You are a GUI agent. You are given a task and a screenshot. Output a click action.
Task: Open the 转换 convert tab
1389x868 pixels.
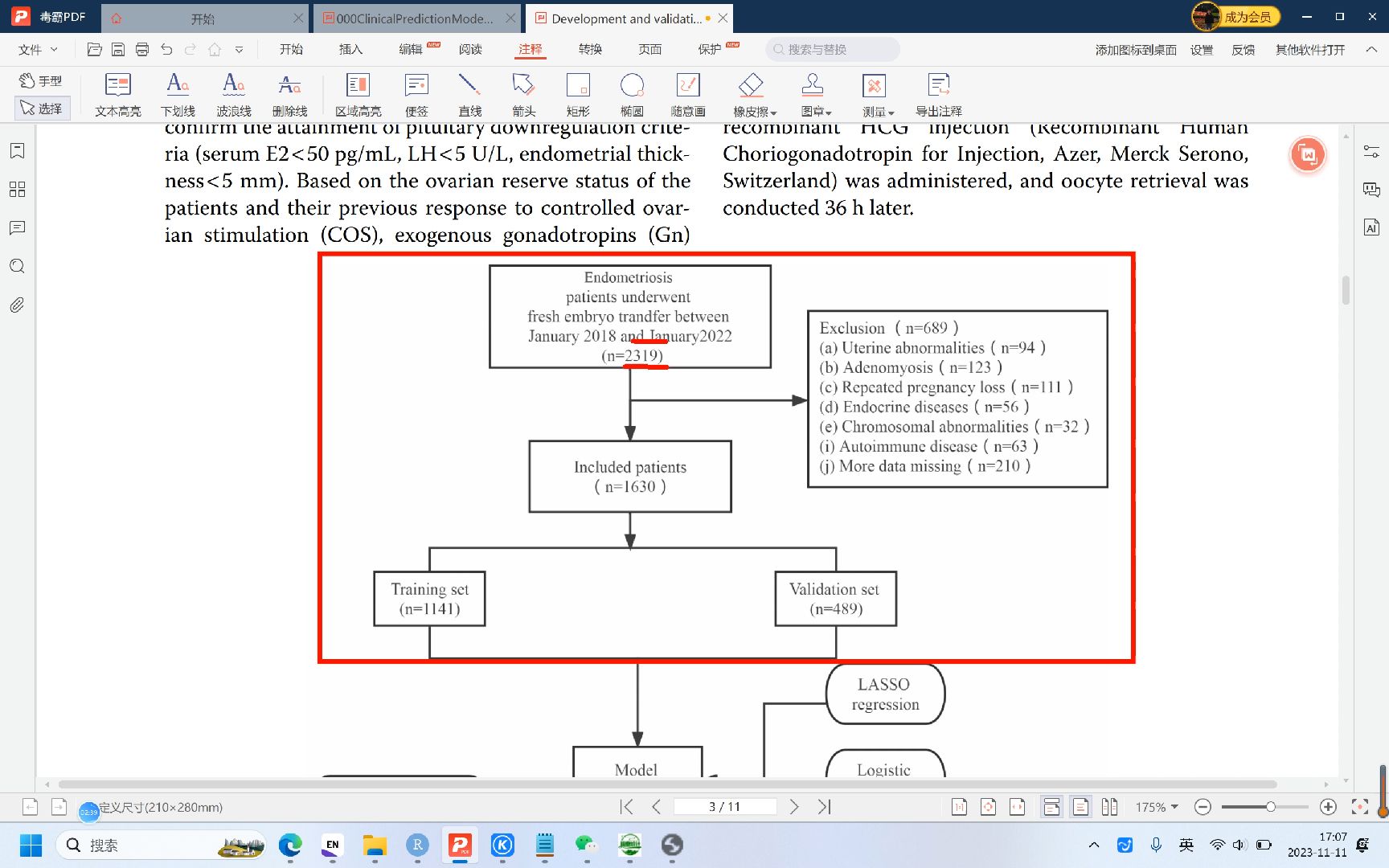(590, 49)
